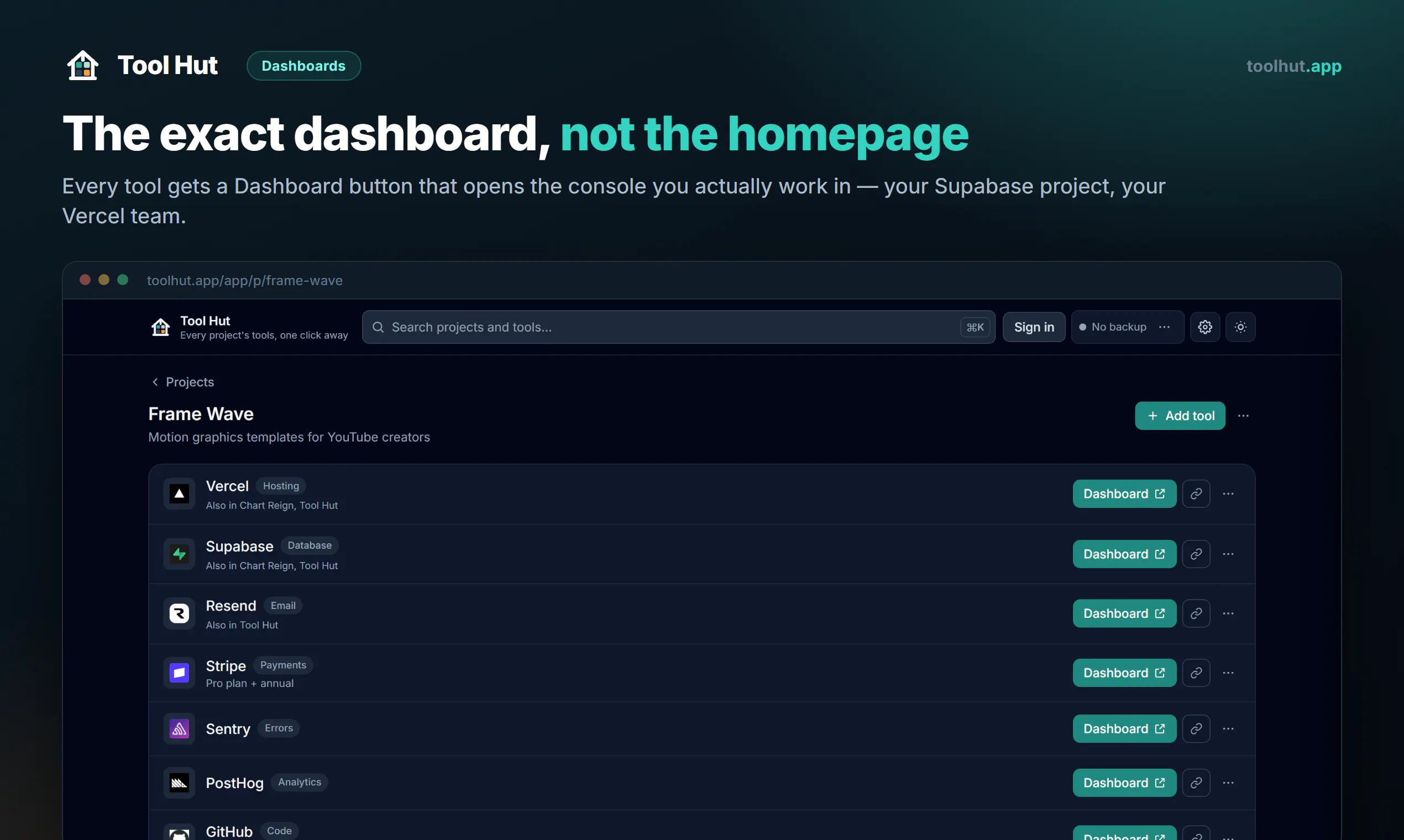Click the Supabase lightning bolt icon
Screen dimensions: 1404x840
tap(180, 554)
